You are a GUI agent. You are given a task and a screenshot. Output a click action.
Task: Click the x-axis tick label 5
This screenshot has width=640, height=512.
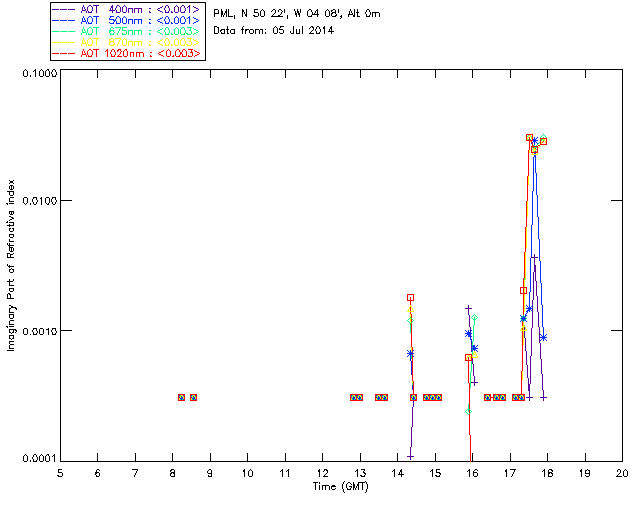tap(60, 473)
